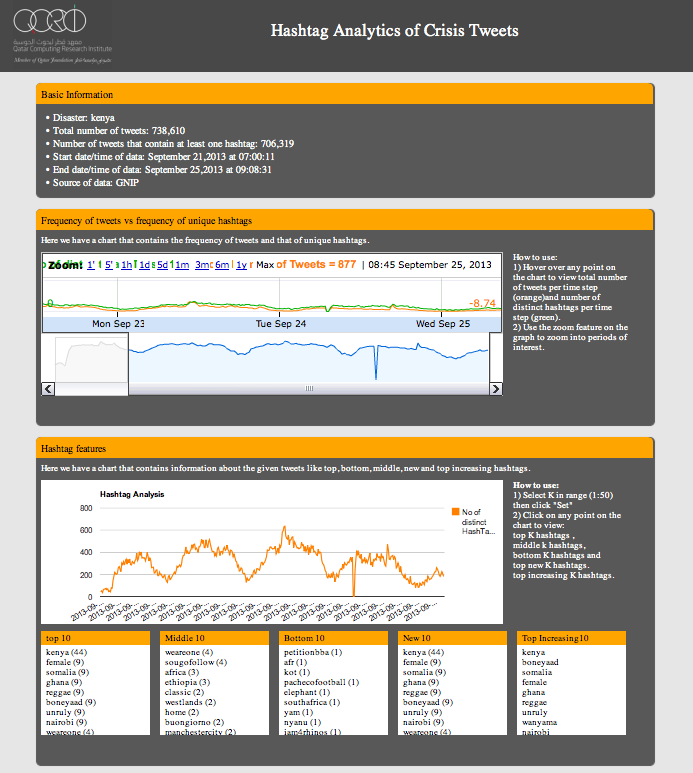Select 'kenya (44)' in the top 10 list
Image resolution: width=693 pixels, height=773 pixels.
pos(66,652)
